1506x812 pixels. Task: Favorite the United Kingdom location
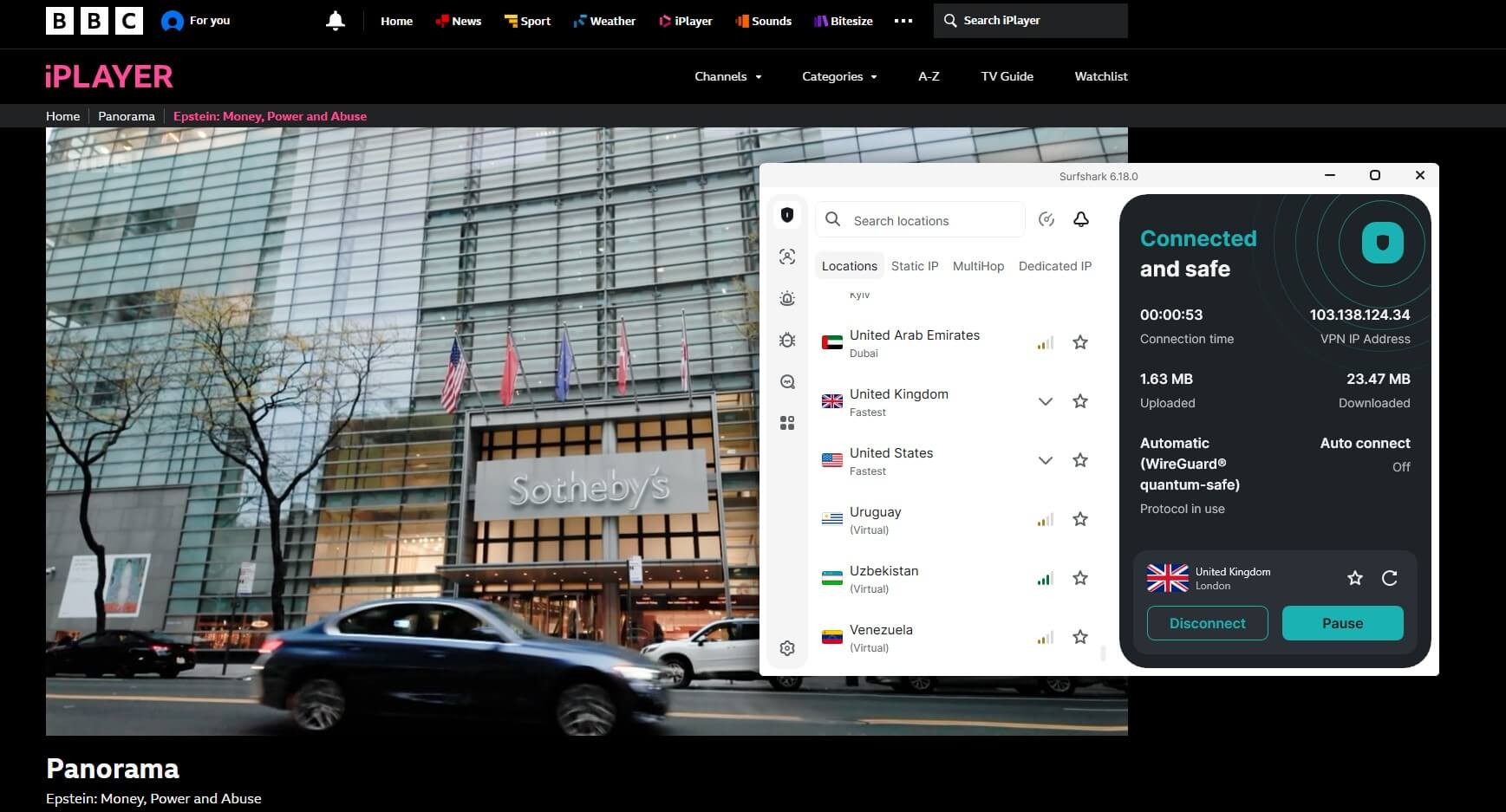1080,401
